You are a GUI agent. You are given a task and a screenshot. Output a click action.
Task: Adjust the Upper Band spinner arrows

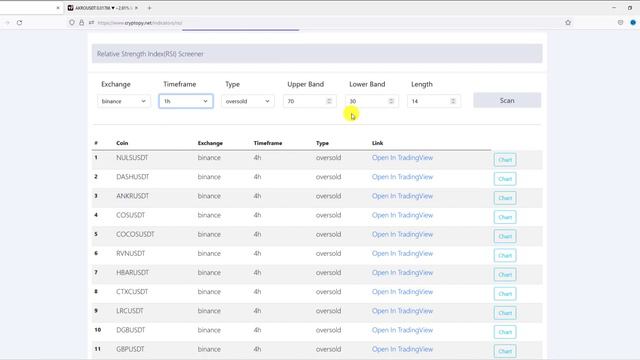[329, 101]
